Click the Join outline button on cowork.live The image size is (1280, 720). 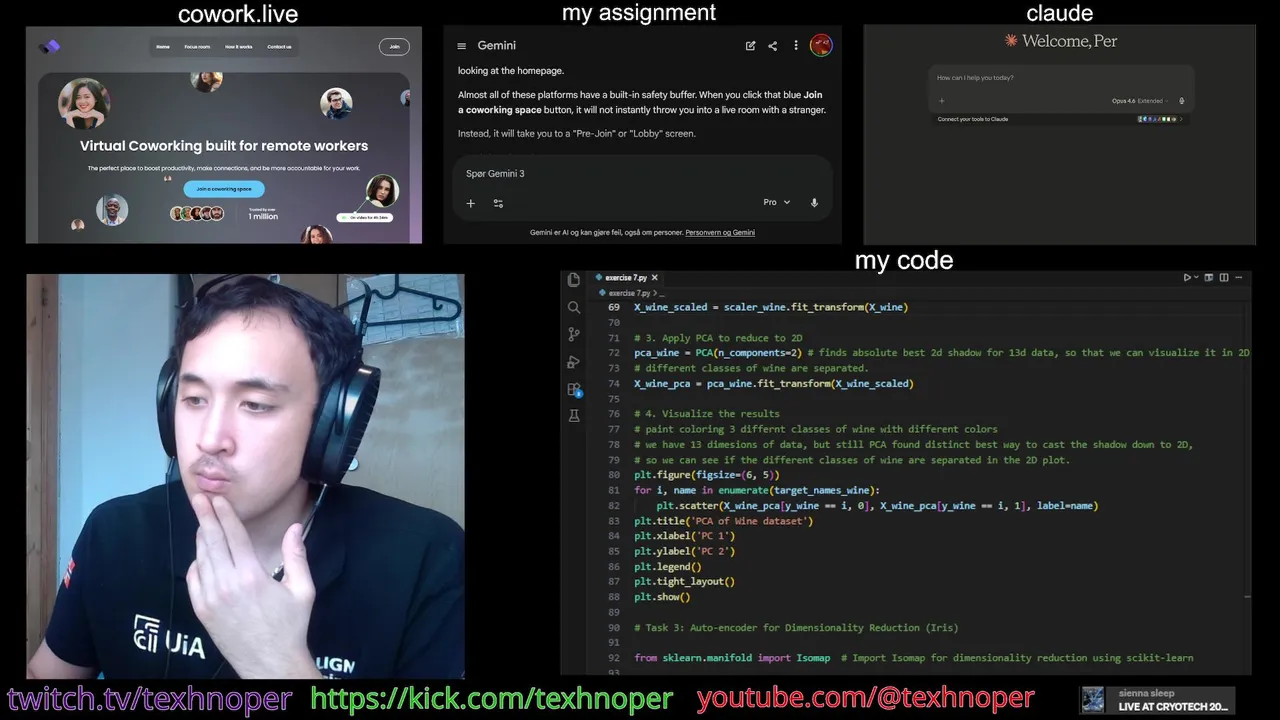tap(394, 46)
